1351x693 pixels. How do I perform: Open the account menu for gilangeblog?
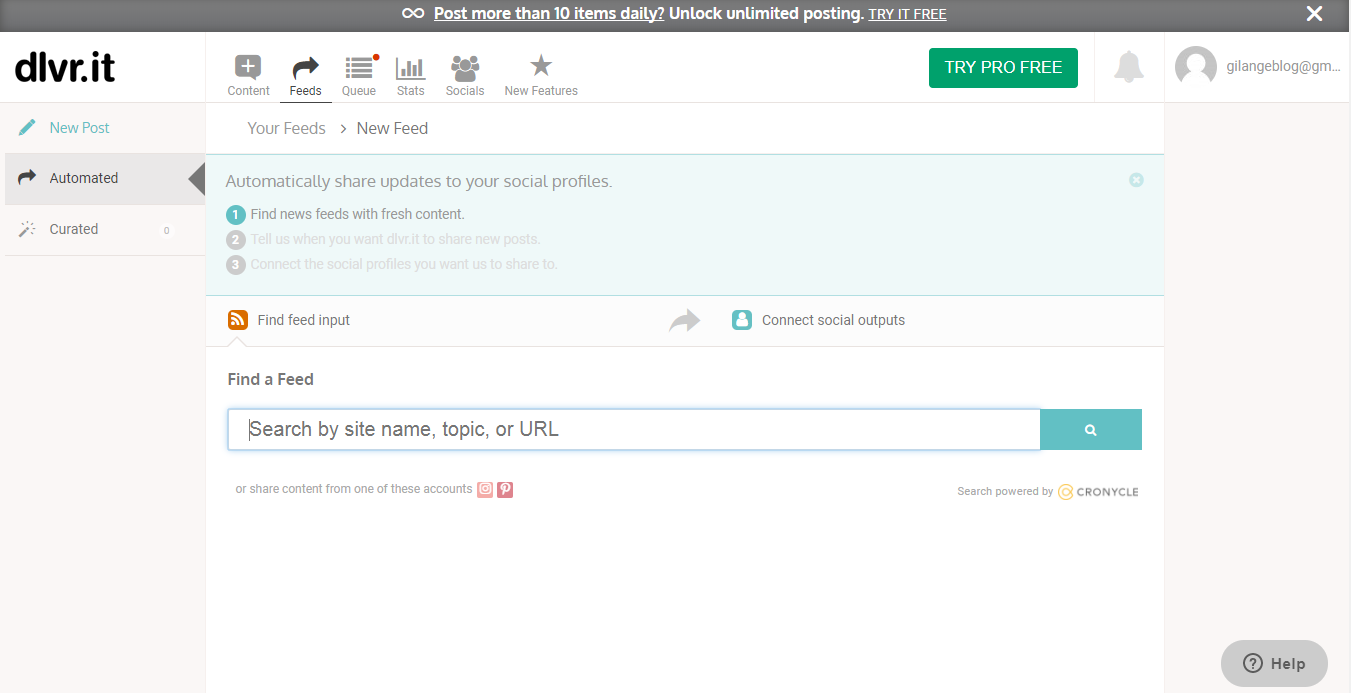click(x=1257, y=67)
